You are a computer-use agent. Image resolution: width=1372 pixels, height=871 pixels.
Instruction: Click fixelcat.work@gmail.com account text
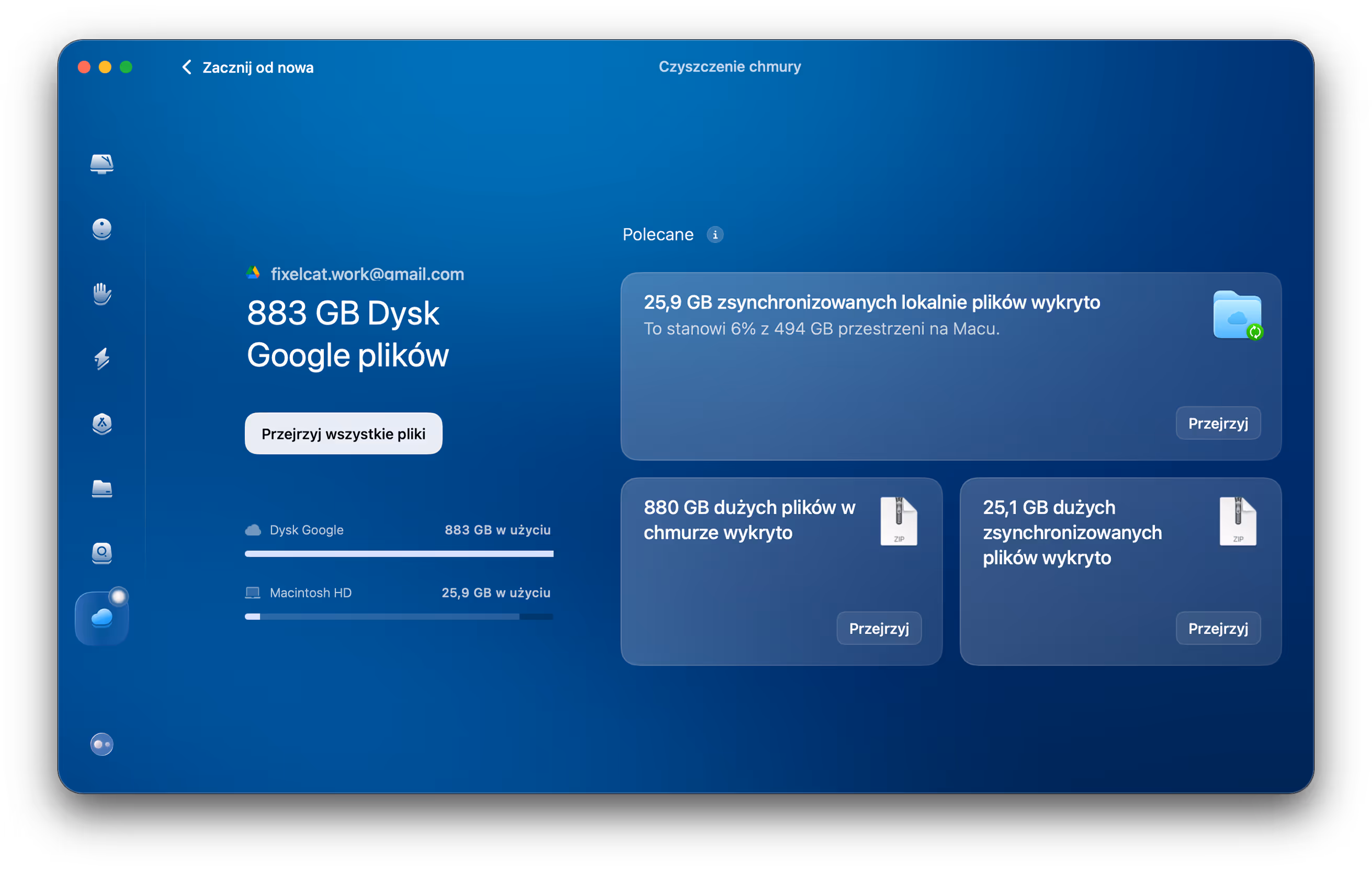click(368, 274)
